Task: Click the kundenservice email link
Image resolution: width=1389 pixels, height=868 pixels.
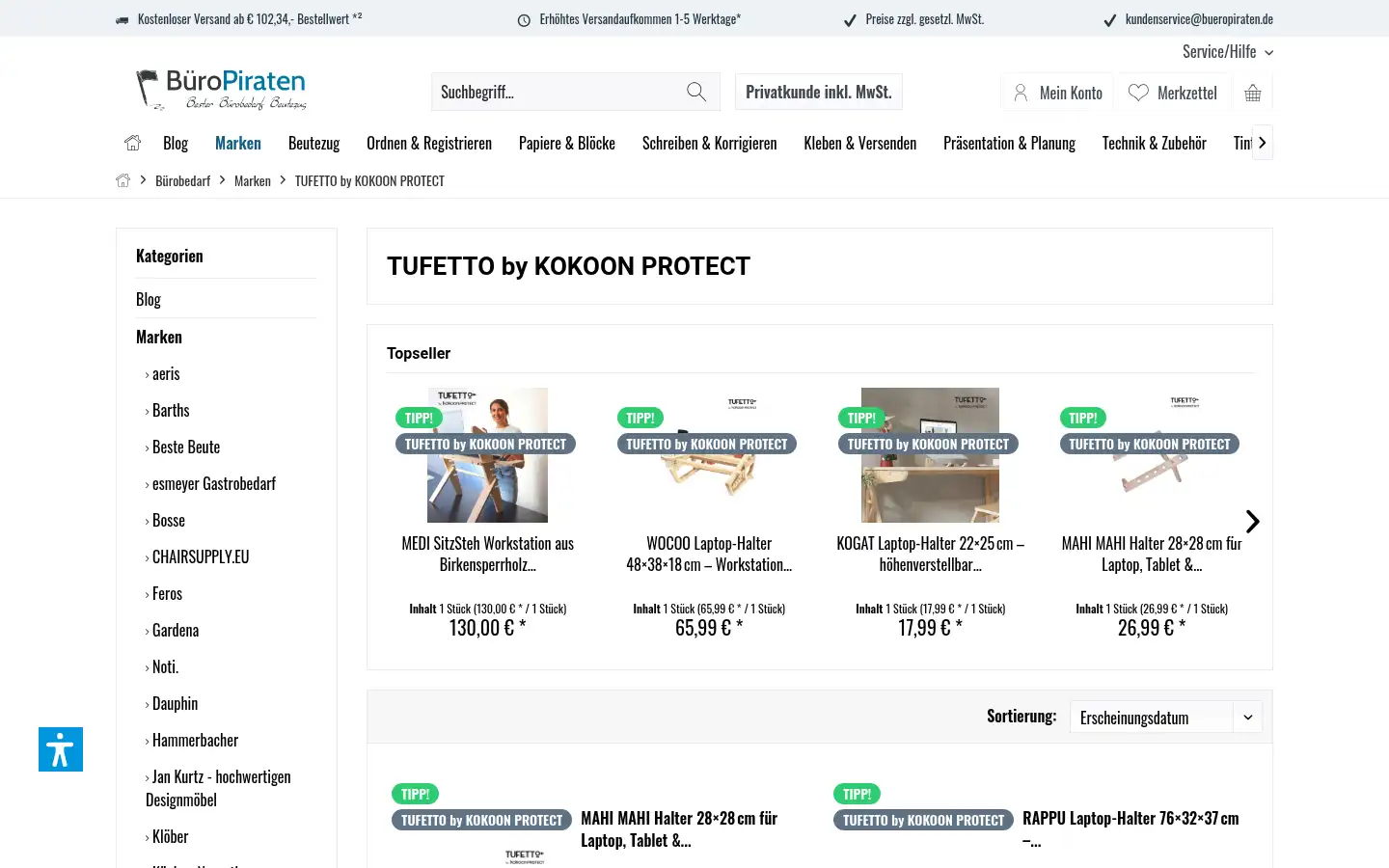Action: point(1199,19)
